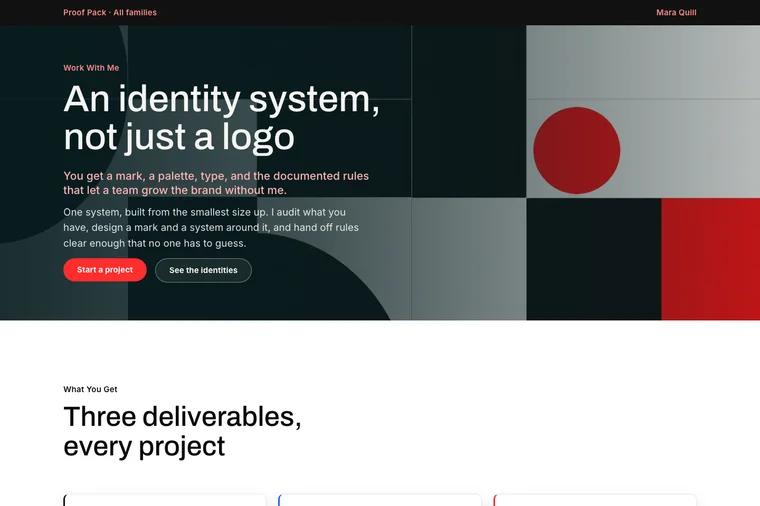Open the Mara Quill header link

tap(676, 13)
